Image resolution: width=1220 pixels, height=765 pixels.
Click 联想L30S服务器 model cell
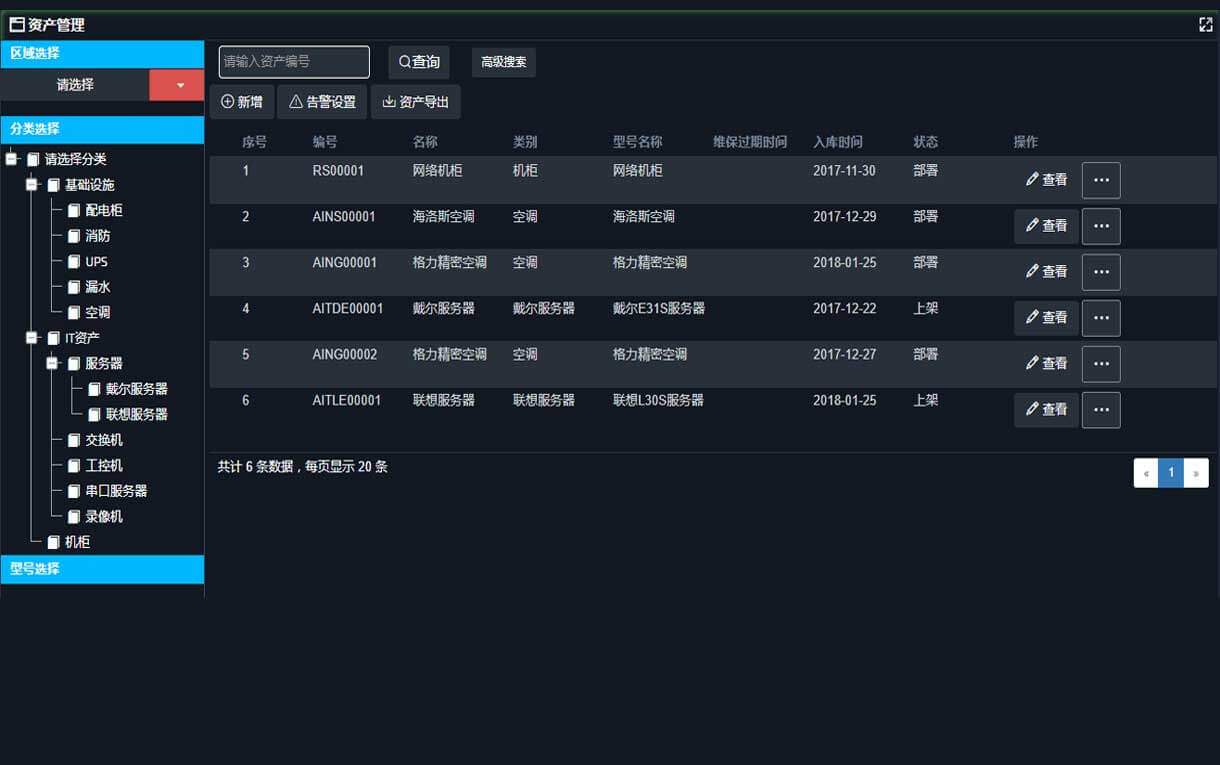tap(658, 400)
